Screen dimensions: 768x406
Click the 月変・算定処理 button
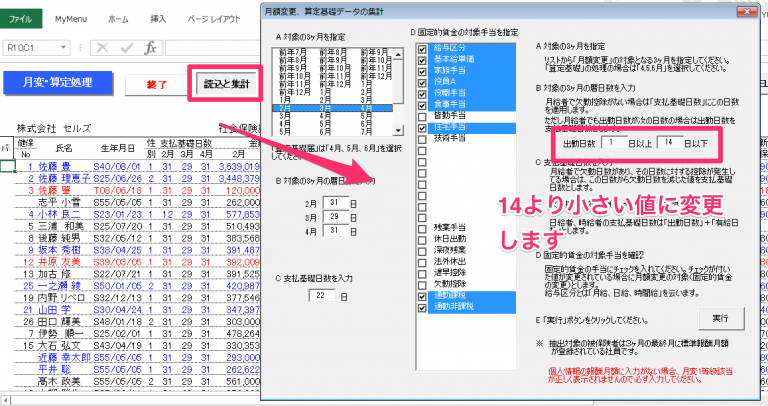click(x=58, y=83)
